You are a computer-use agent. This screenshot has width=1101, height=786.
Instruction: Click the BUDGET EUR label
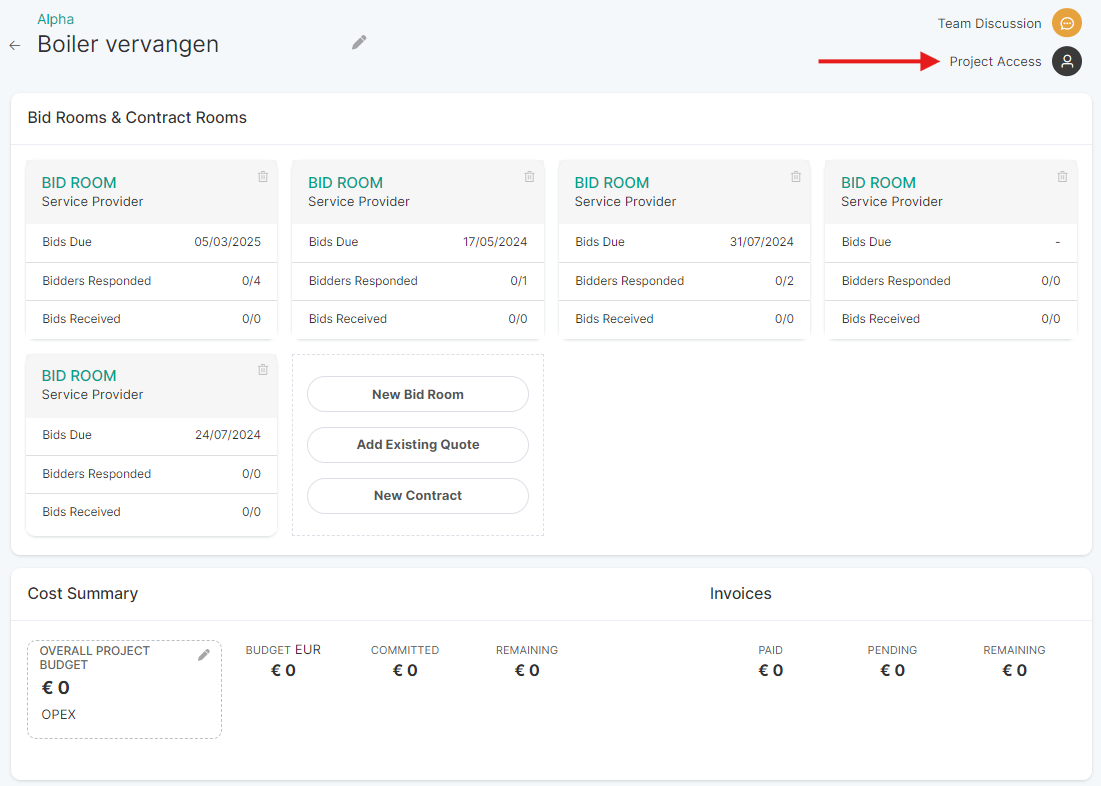pos(283,650)
